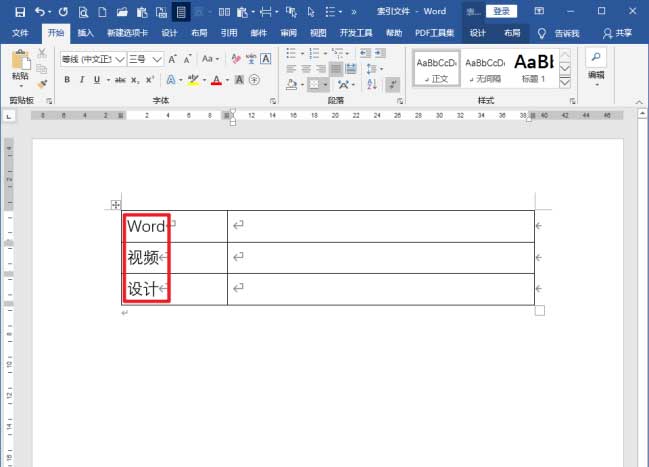
Task: Open the 引用 (References) tab
Action: coord(229,33)
